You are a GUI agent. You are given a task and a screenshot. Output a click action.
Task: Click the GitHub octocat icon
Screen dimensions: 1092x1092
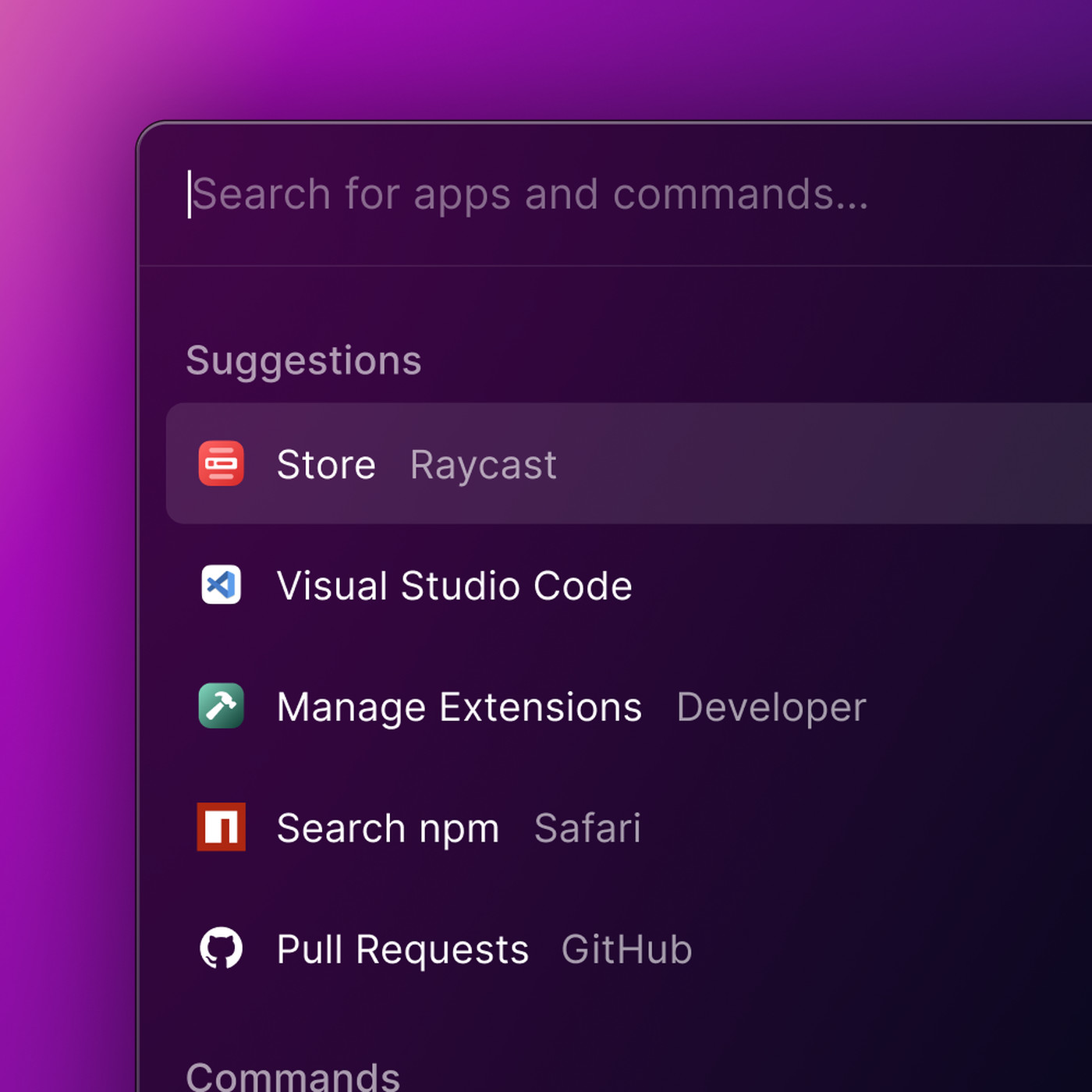pos(221,948)
